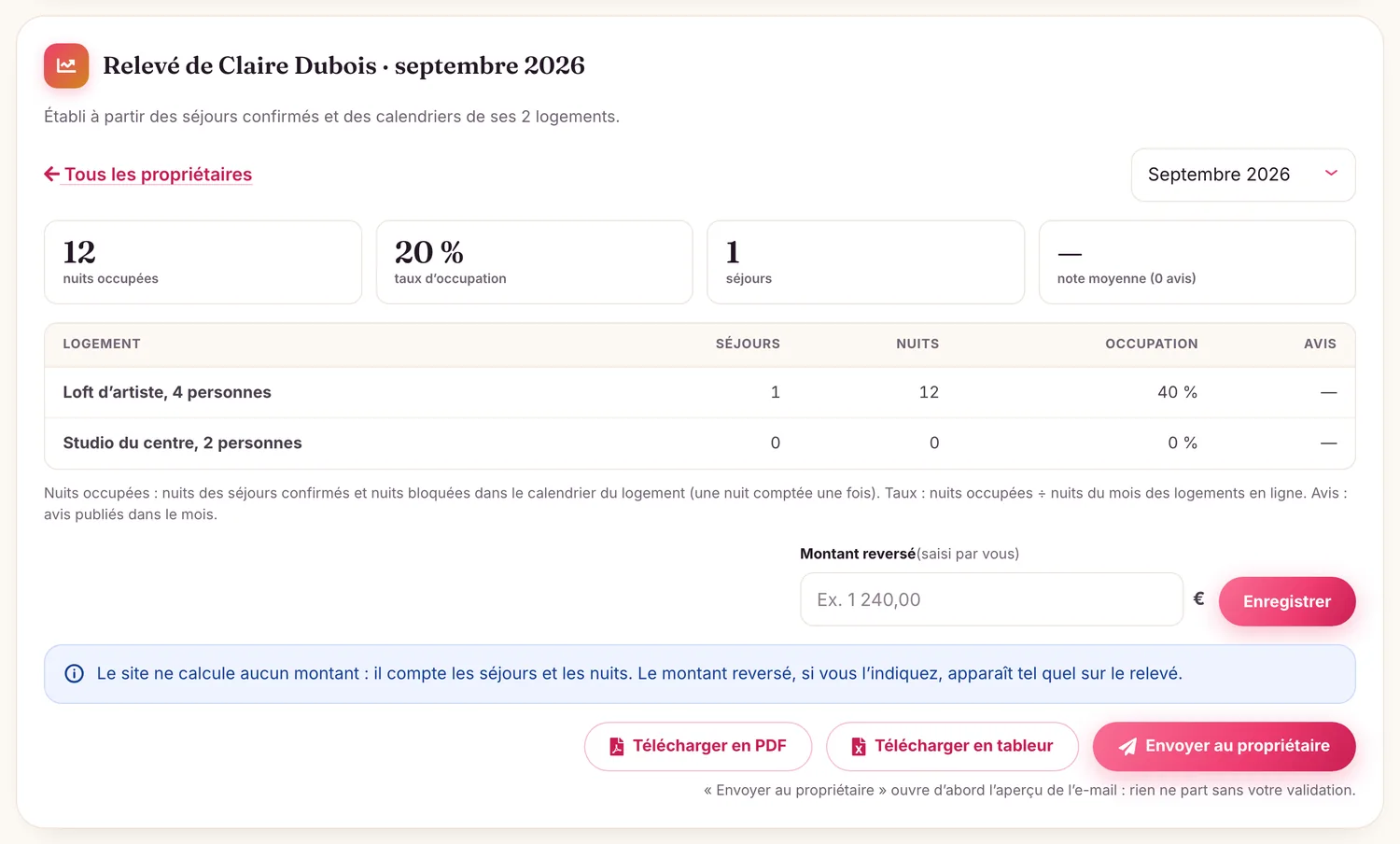Click the Relevé de Claire Dubois heading

(x=343, y=65)
